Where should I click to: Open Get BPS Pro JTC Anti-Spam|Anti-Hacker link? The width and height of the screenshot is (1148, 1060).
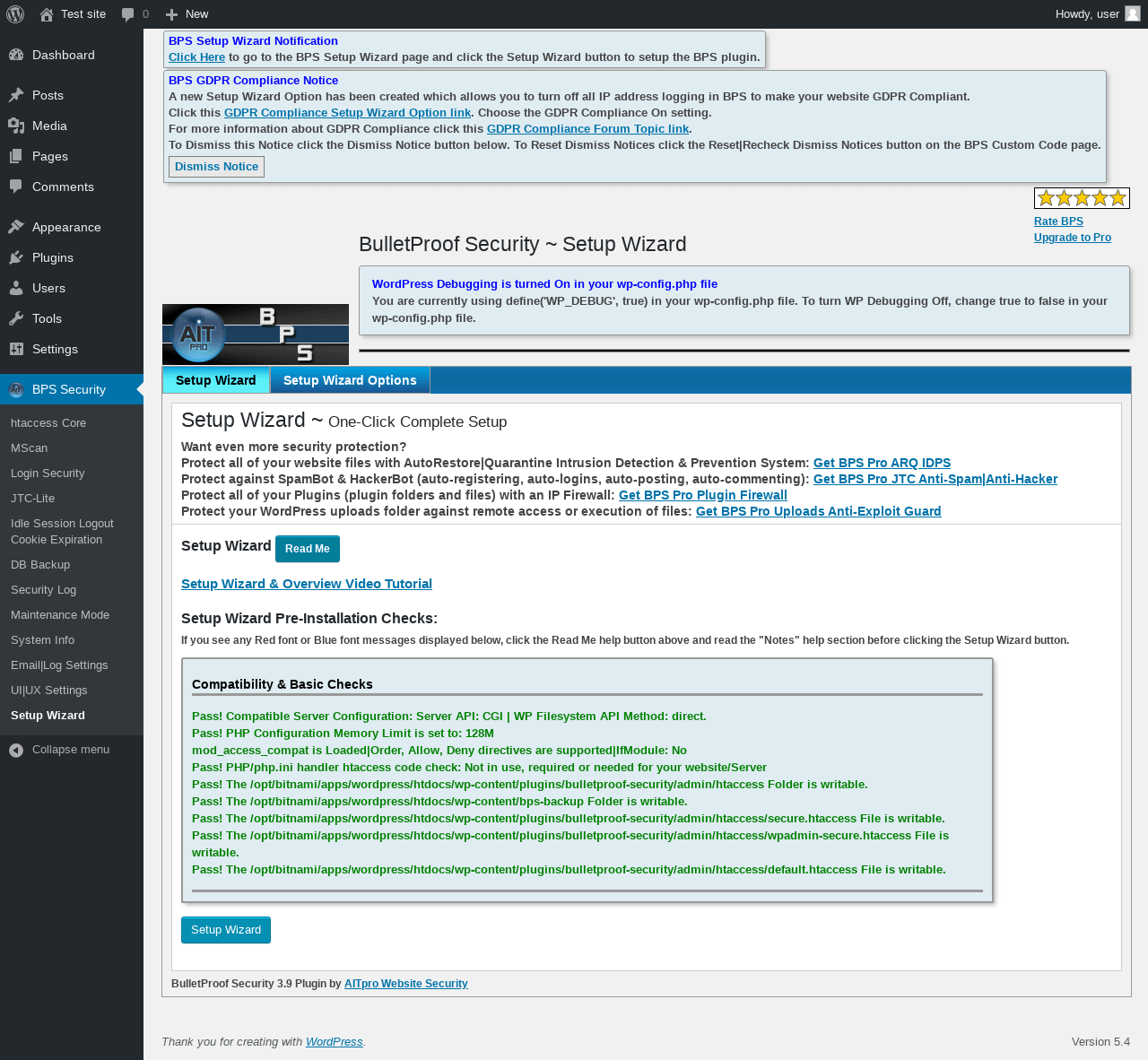click(935, 480)
